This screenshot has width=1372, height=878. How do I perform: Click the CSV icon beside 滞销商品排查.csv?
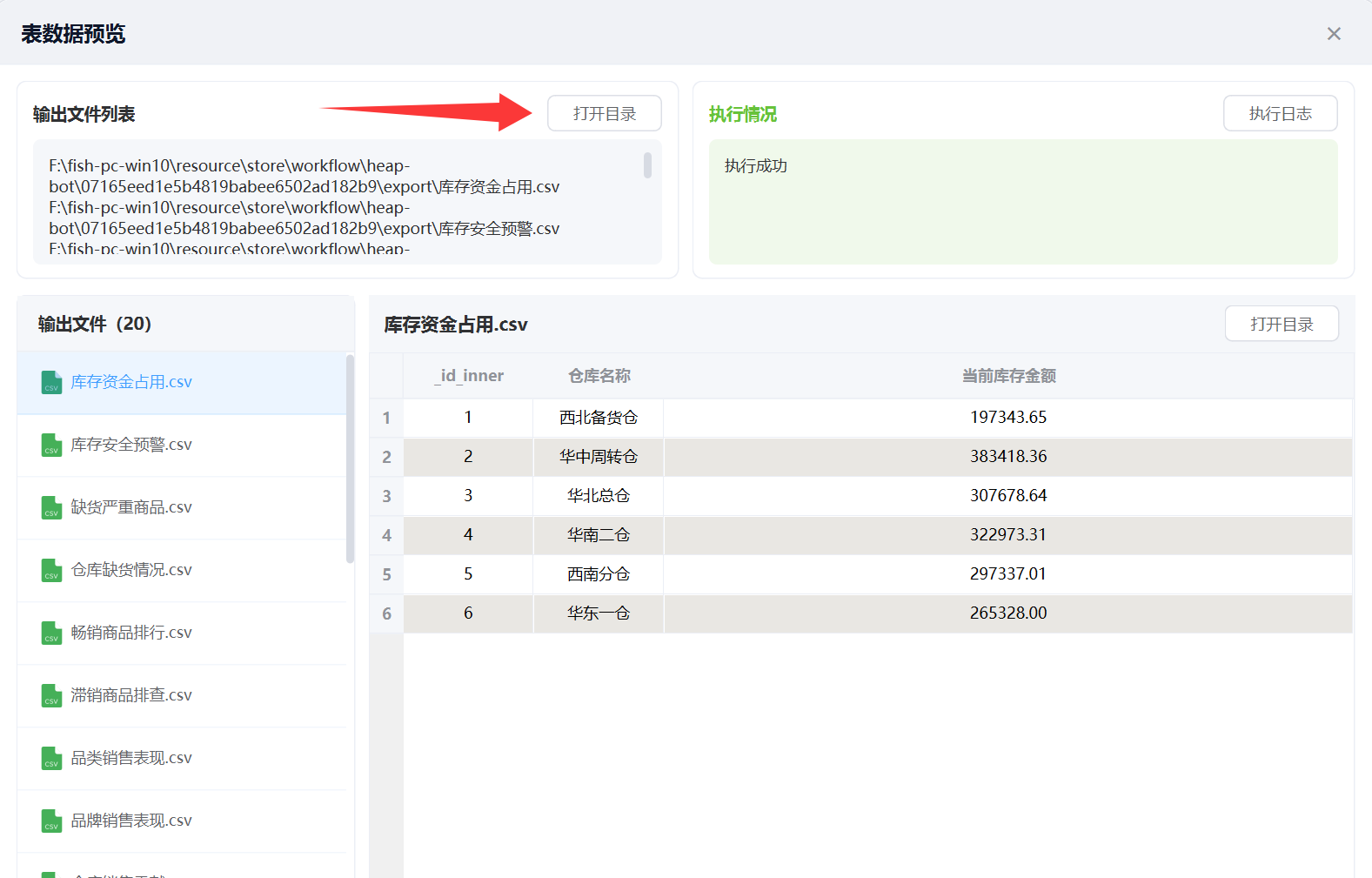tap(51, 696)
